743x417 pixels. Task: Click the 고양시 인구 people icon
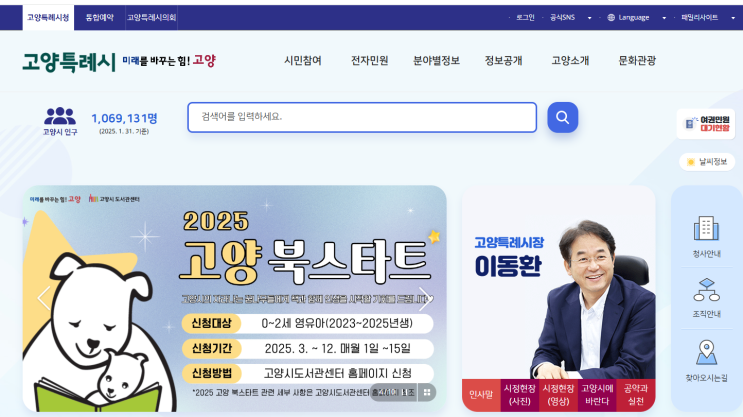coord(60,116)
